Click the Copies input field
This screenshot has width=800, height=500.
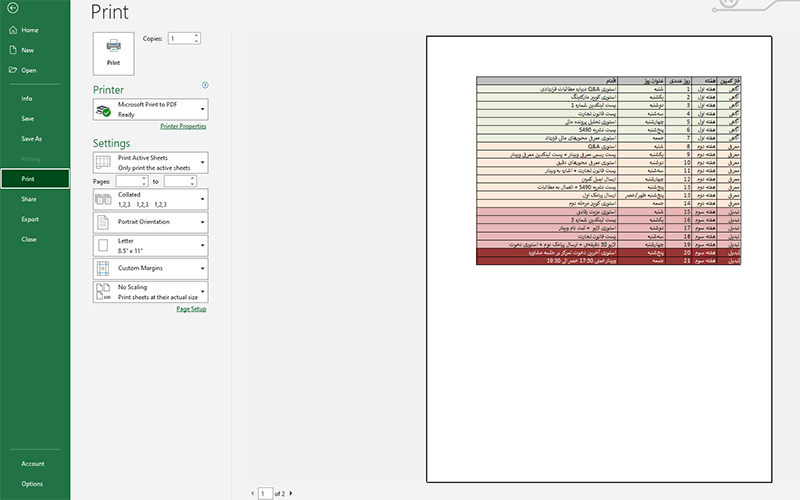point(181,38)
